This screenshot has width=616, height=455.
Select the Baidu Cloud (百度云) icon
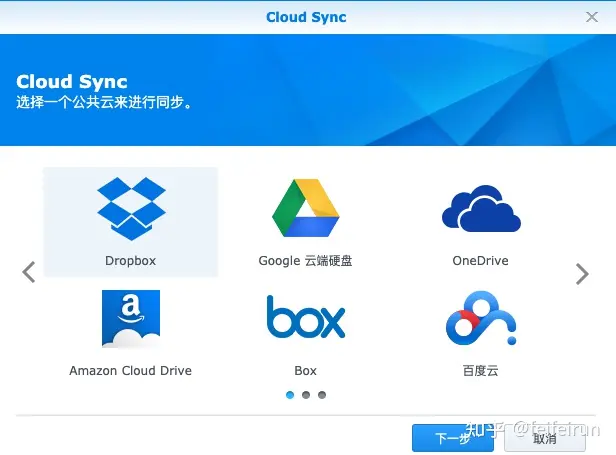pos(481,318)
